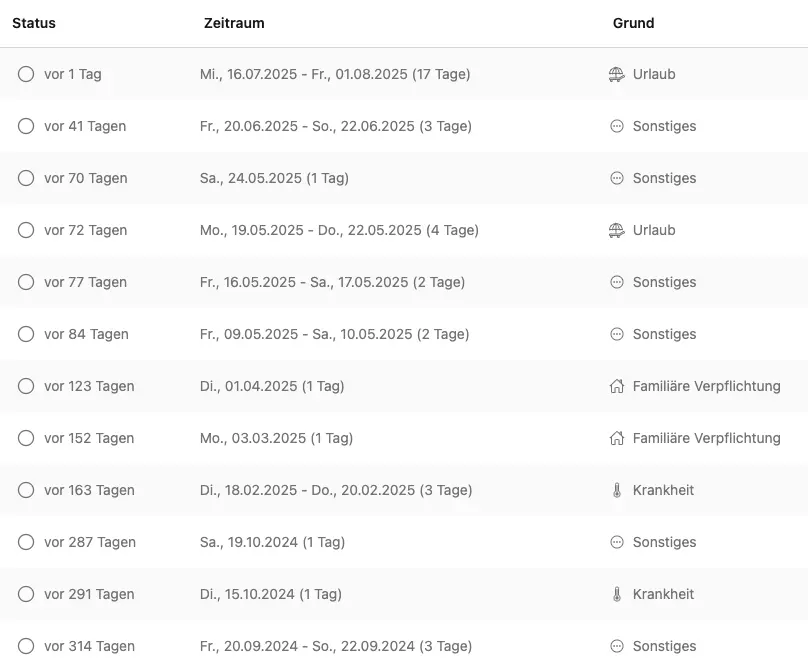The width and height of the screenshot is (808, 672).
Task: Click the Grund column header
Action: point(633,23)
